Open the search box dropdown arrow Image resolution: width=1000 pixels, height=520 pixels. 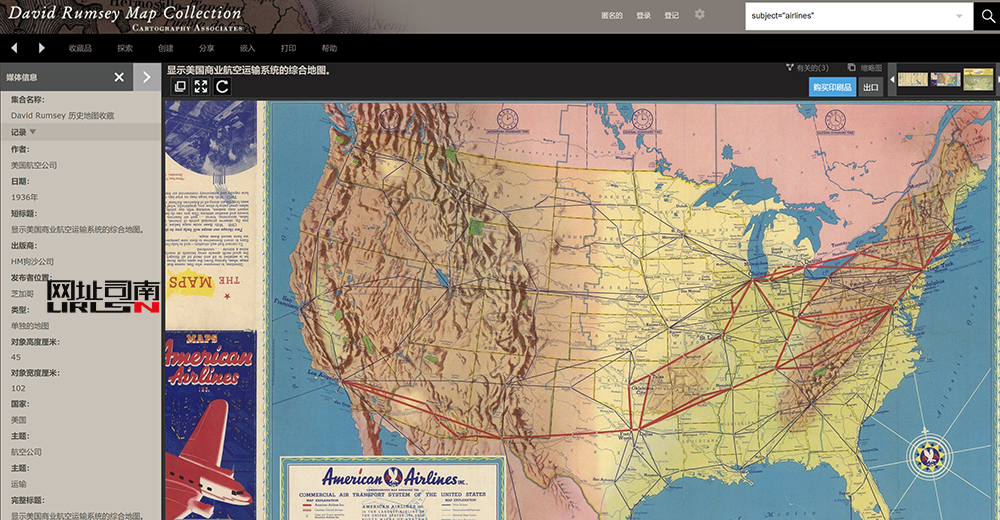960,16
